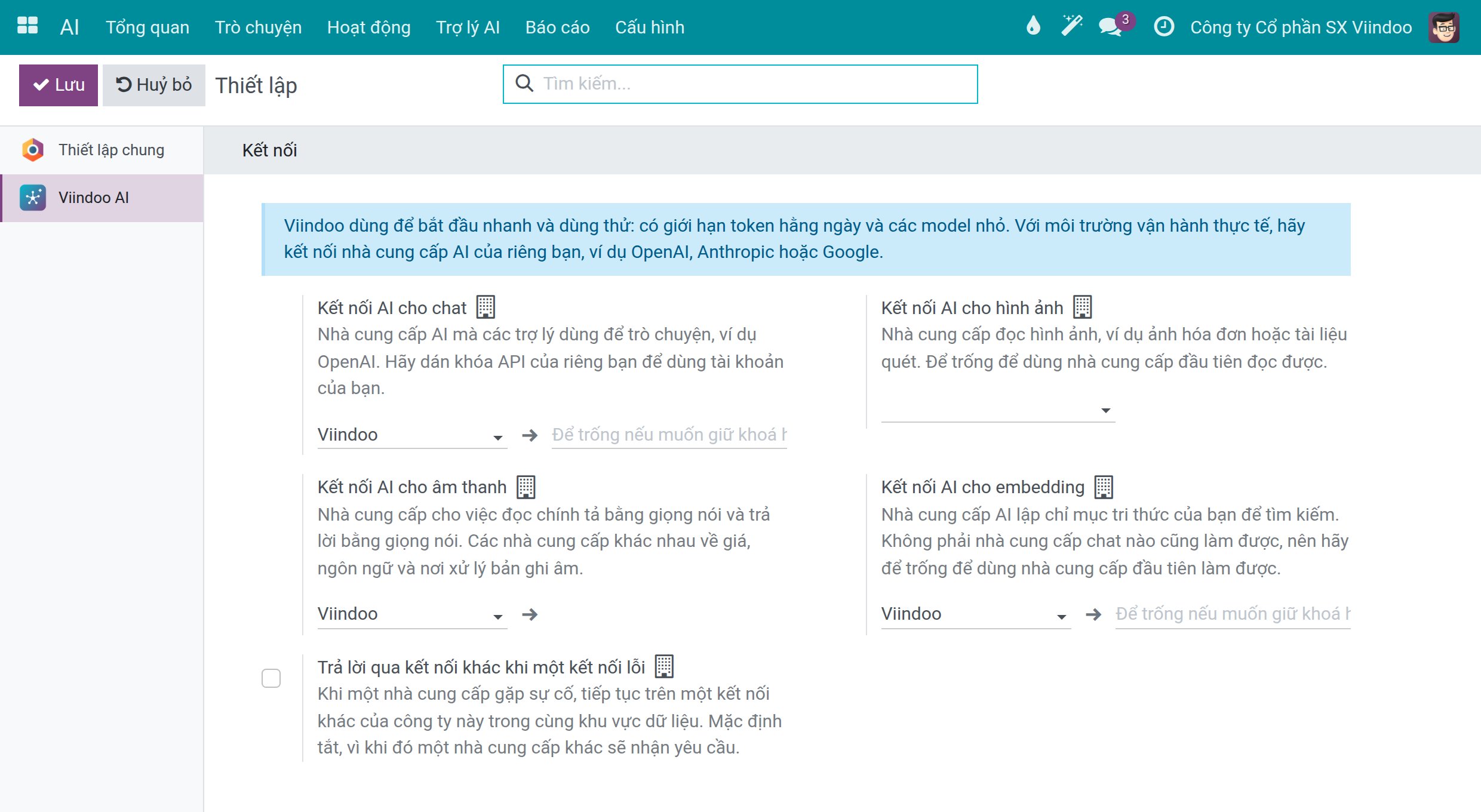Open embedding connection via arrow link
Screen dimensions: 1481x812
(1093, 614)
